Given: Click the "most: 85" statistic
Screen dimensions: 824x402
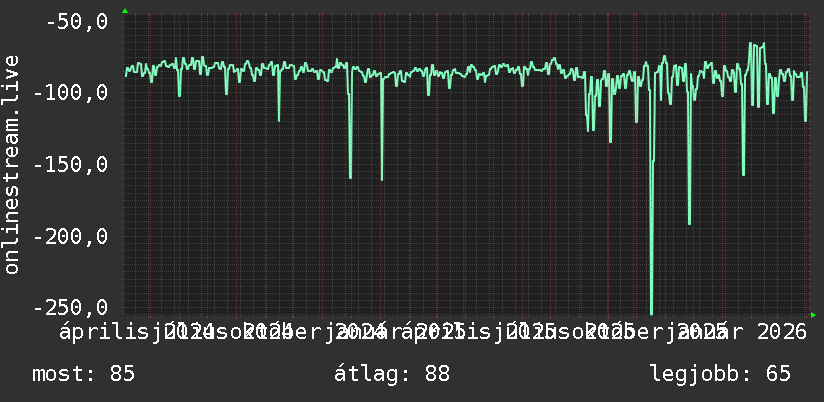Looking at the screenshot, I should coord(84,374).
